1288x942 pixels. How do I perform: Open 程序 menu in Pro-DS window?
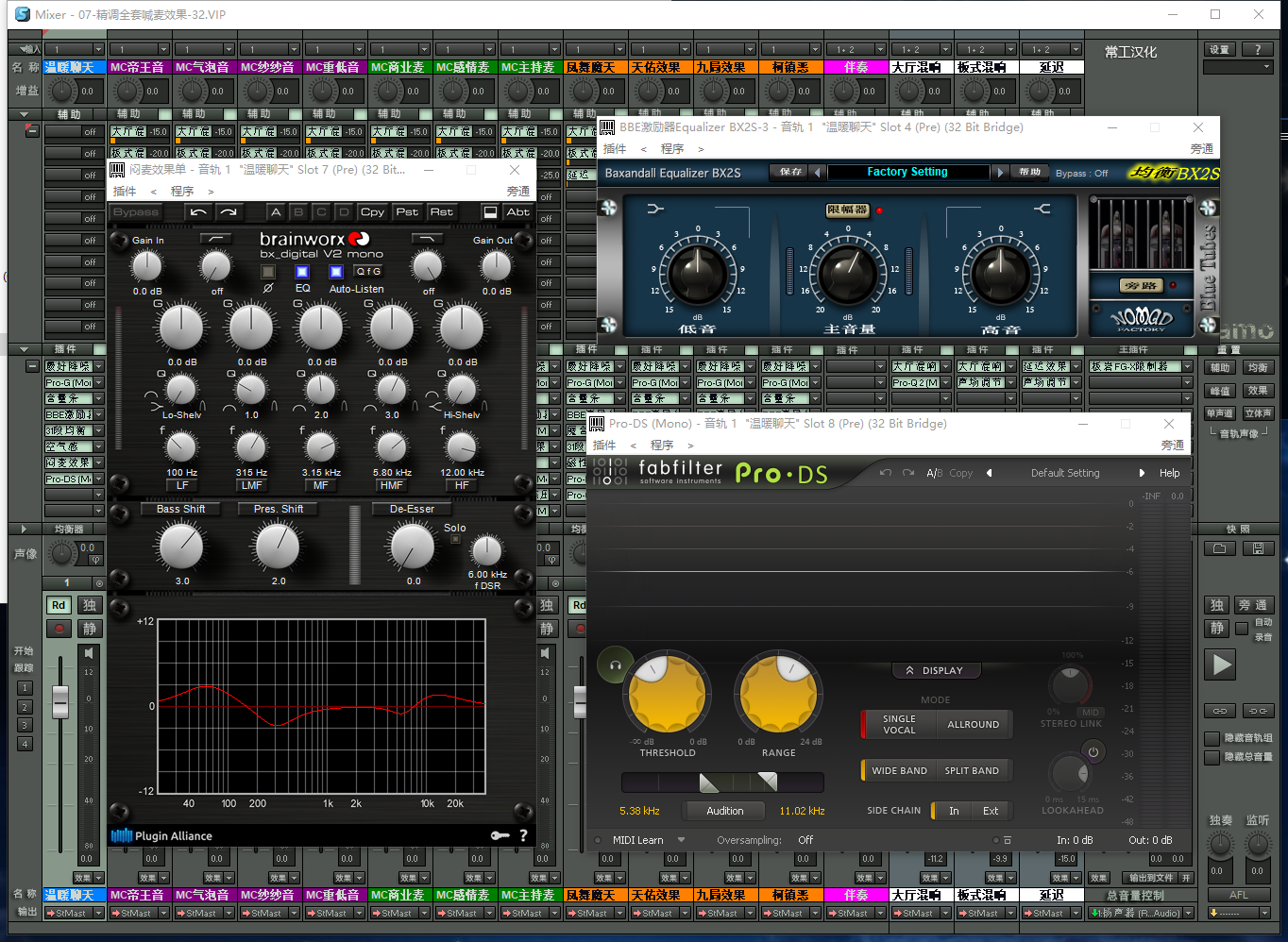[x=662, y=446]
